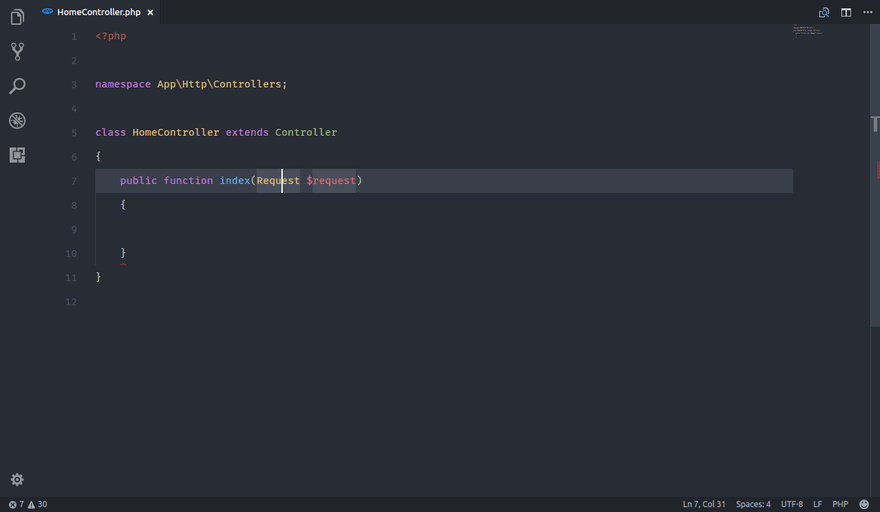880x512 pixels.
Task: Open the Source Control view
Action: pos(17,52)
